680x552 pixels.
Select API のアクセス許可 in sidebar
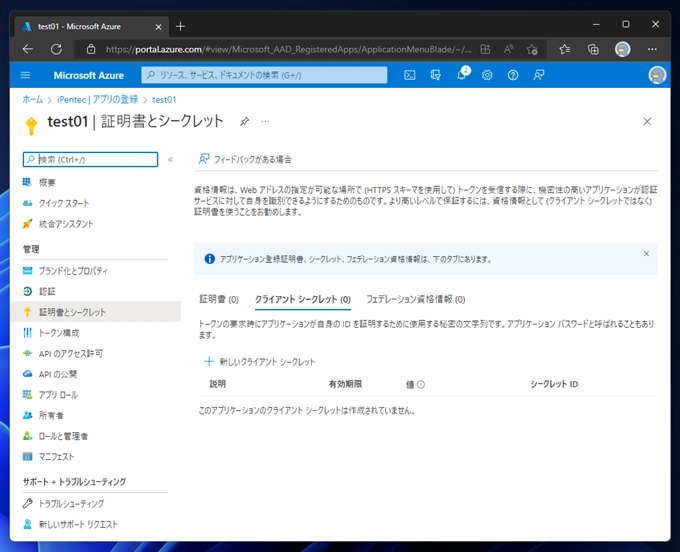(x=70, y=353)
